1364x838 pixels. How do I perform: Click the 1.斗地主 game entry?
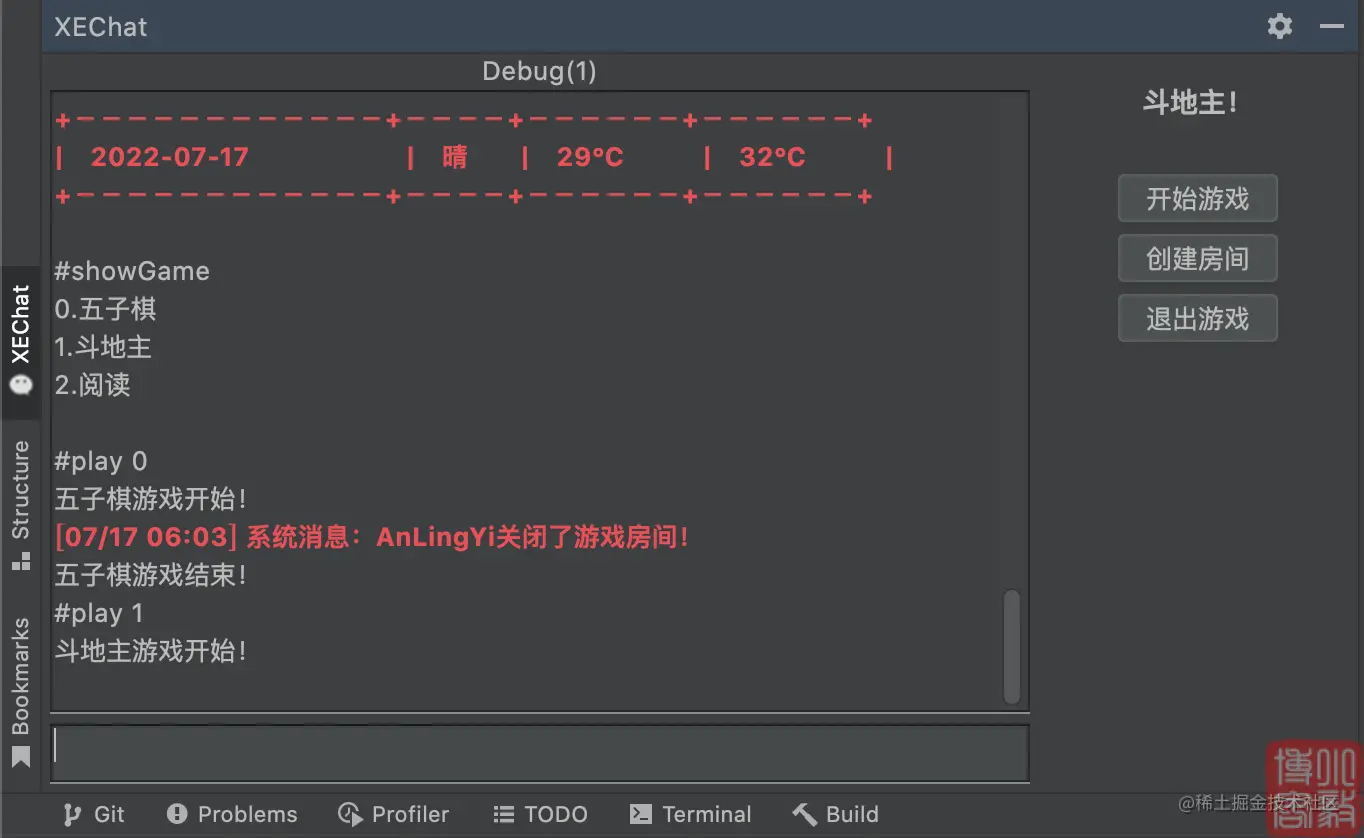[x=104, y=347]
